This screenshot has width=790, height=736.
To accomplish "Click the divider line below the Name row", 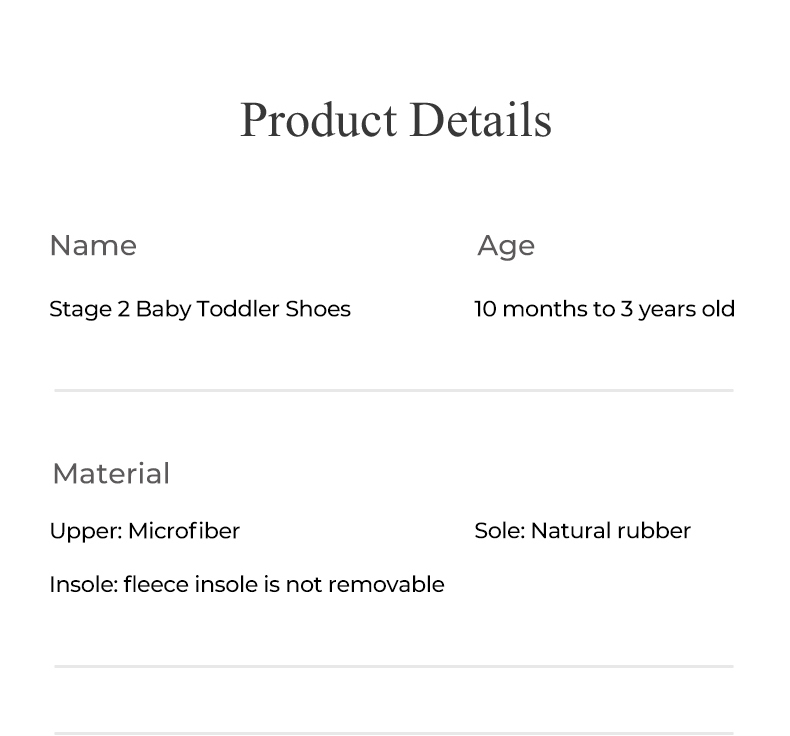I will pos(394,390).
